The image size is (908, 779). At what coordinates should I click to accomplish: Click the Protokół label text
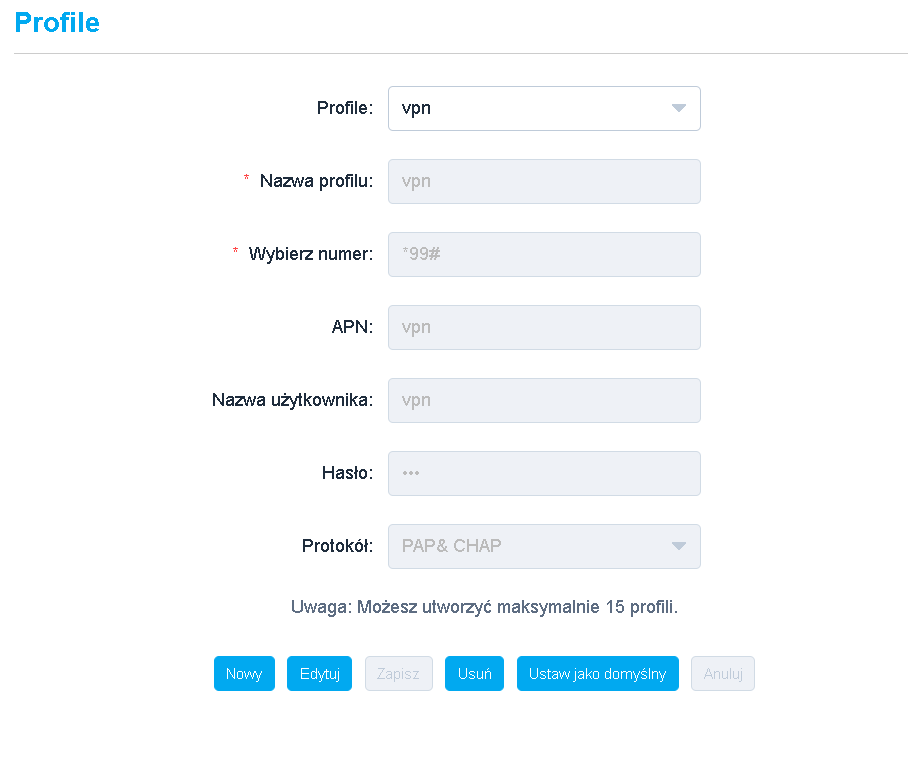(x=337, y=546)
